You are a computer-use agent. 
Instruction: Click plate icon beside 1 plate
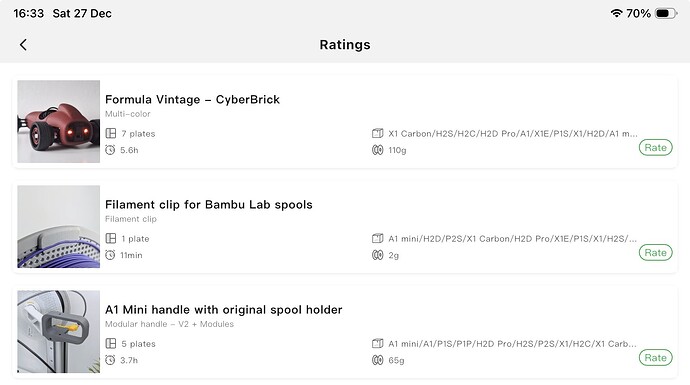click(x=111, y=238)
